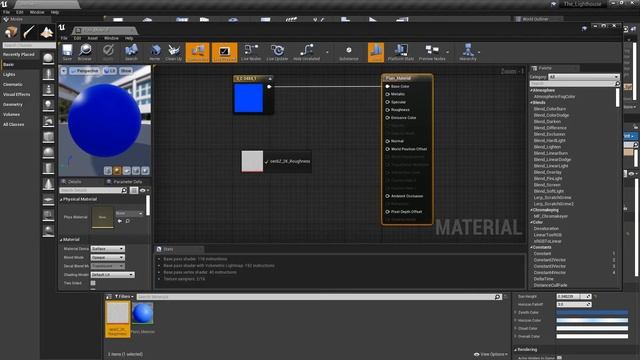Open View Options in content browser
This screenshot has height=360, width=640.
click(491, 354)
